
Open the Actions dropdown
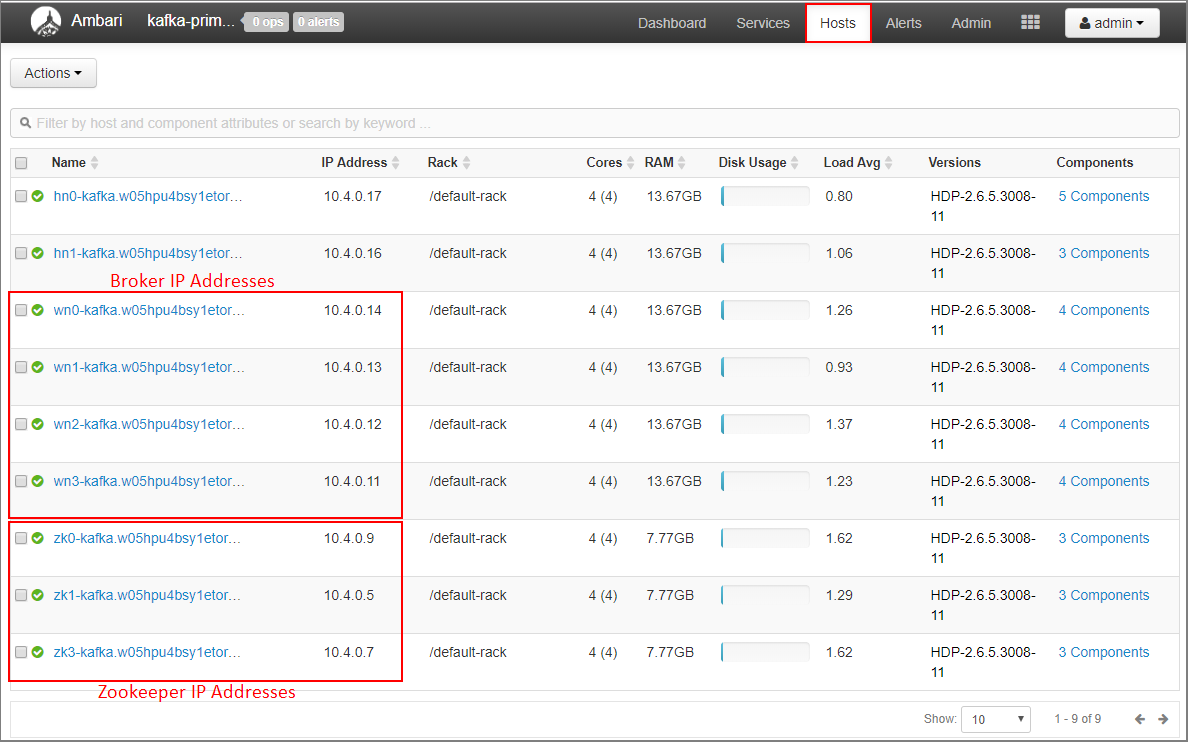point(53,72)
